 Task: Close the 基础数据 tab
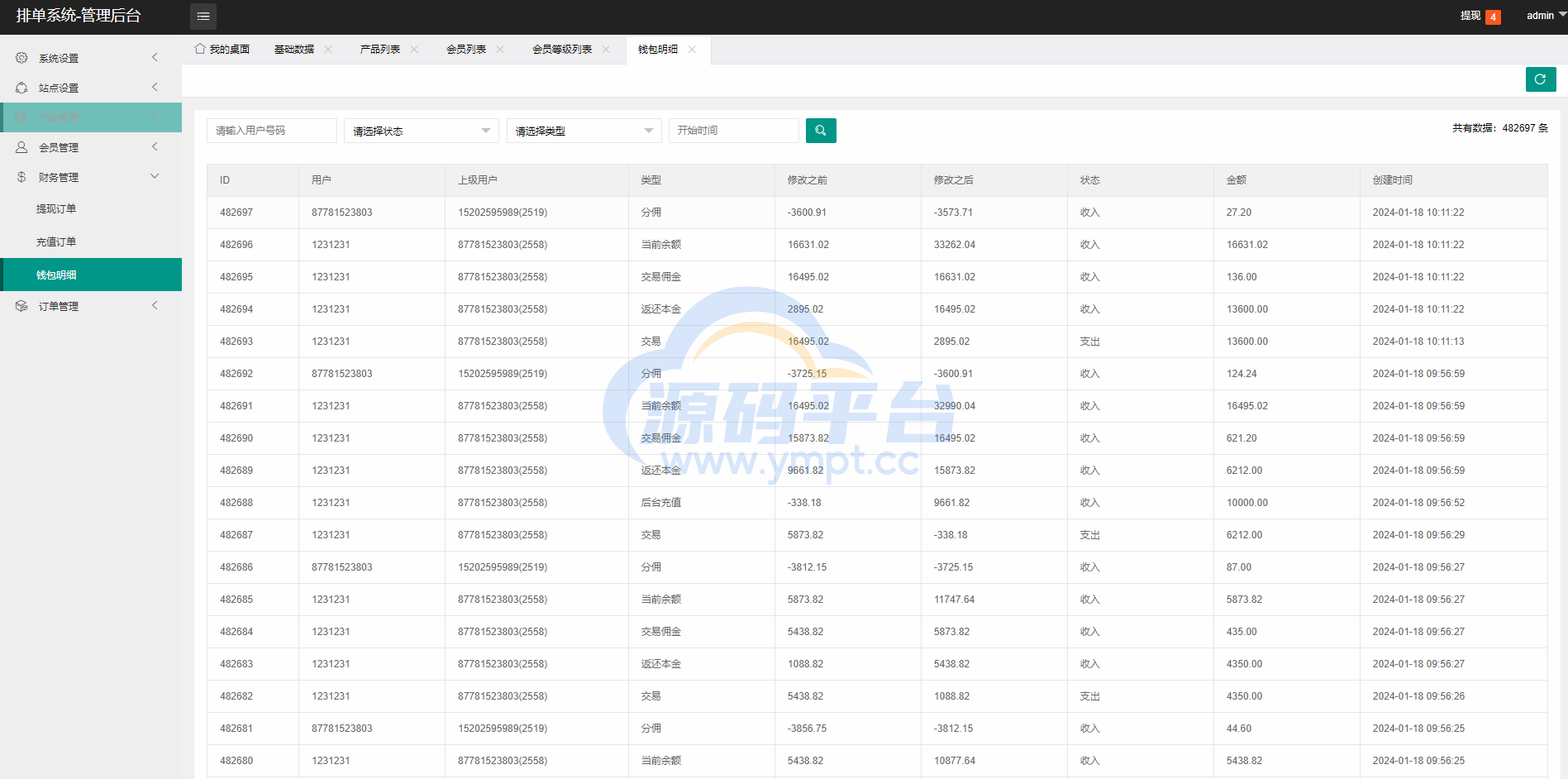tap(328, 50)
